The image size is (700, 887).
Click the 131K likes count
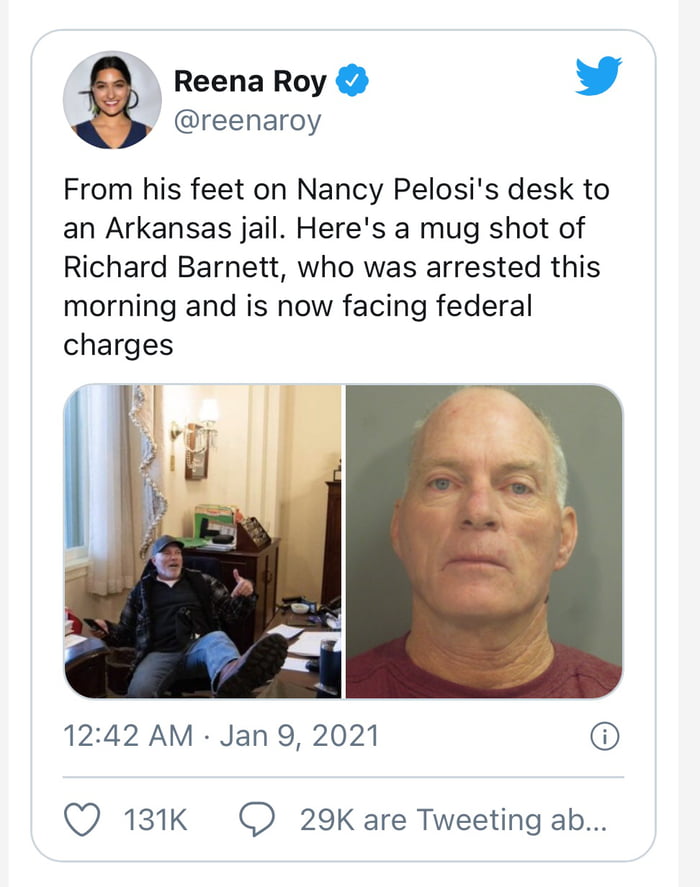coord(155,820)
